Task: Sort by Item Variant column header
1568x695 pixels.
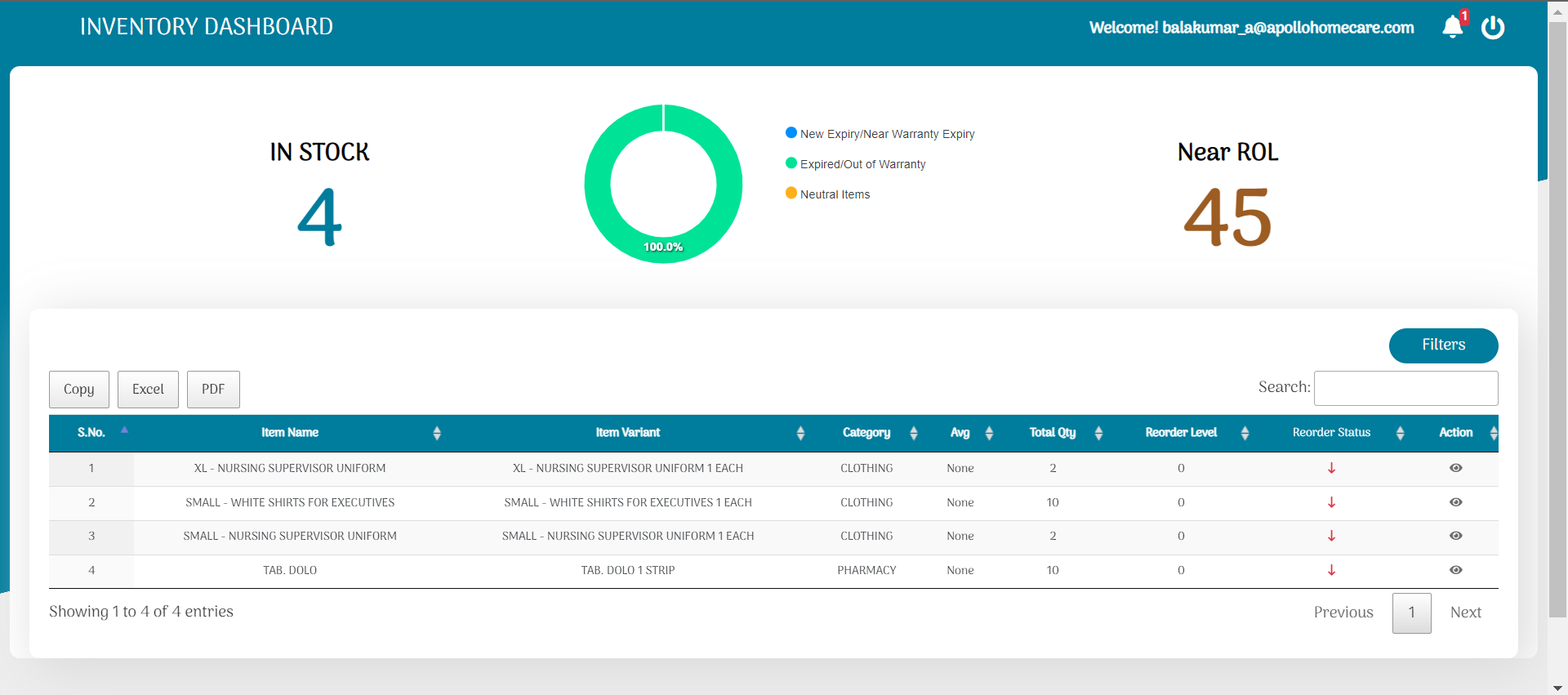Action: point(627,433)
